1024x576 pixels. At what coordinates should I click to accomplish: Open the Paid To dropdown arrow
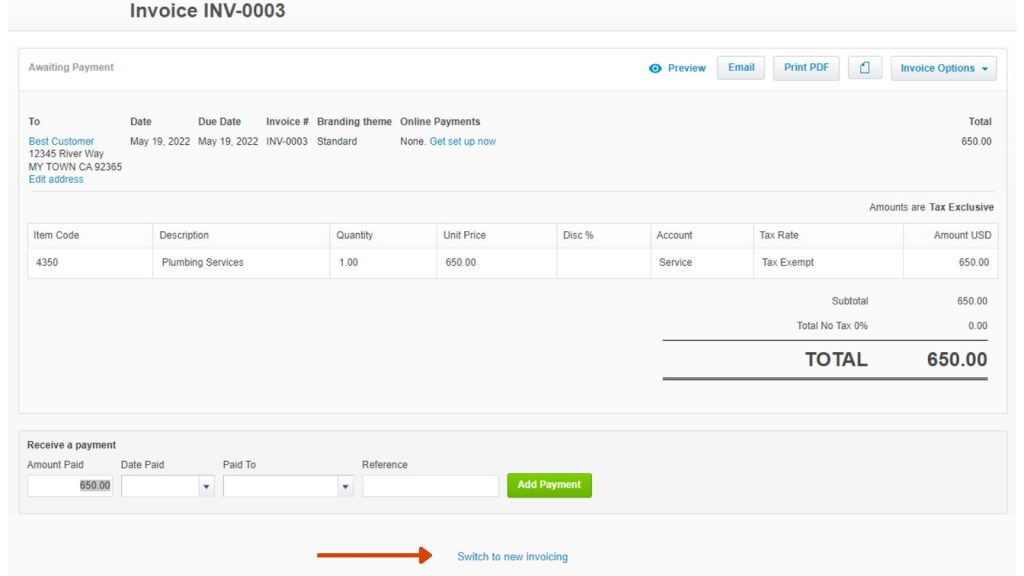point(345,486)
